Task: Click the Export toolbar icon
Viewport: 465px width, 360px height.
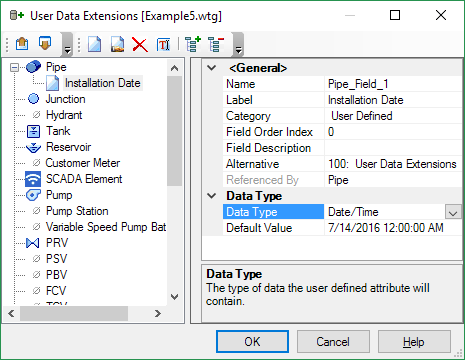Action: (45, 44)
